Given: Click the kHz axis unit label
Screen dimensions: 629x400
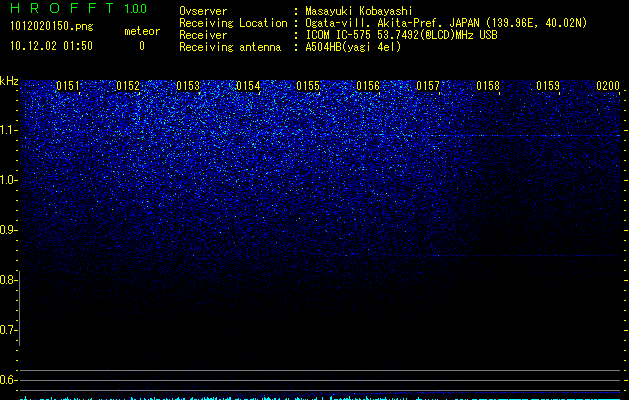Looking at the screenshot, I should click(x=9, y=81).
